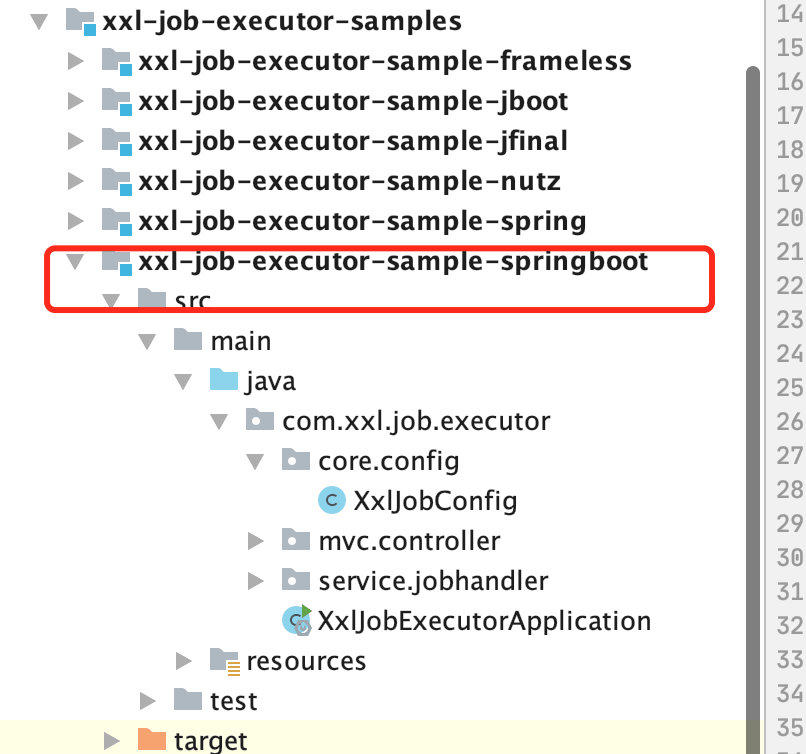
Task: Click the mvc.controller package icon
Action: tap(296, 540)
